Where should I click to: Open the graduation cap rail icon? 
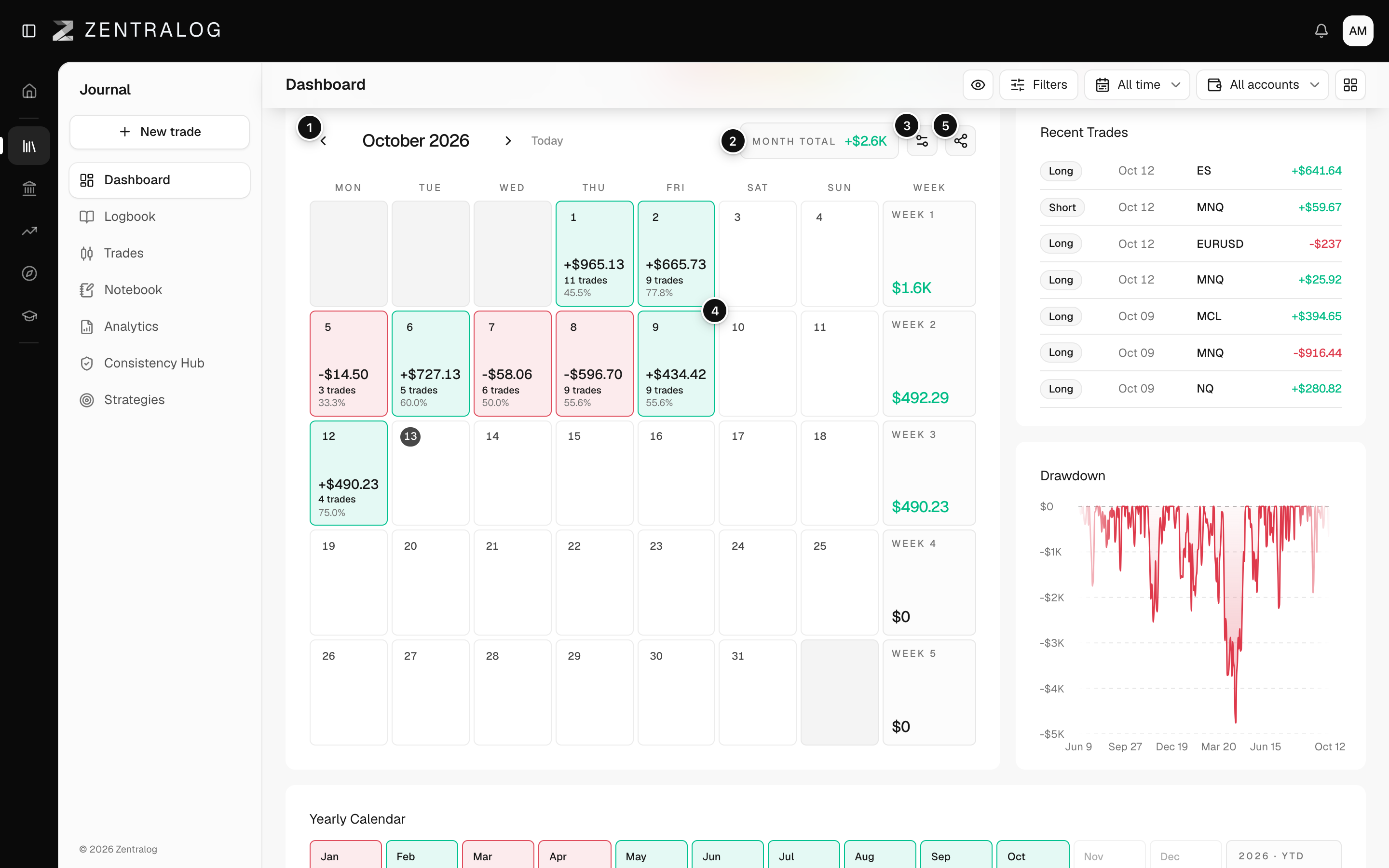pyautogui.click(x=29, y=316)
